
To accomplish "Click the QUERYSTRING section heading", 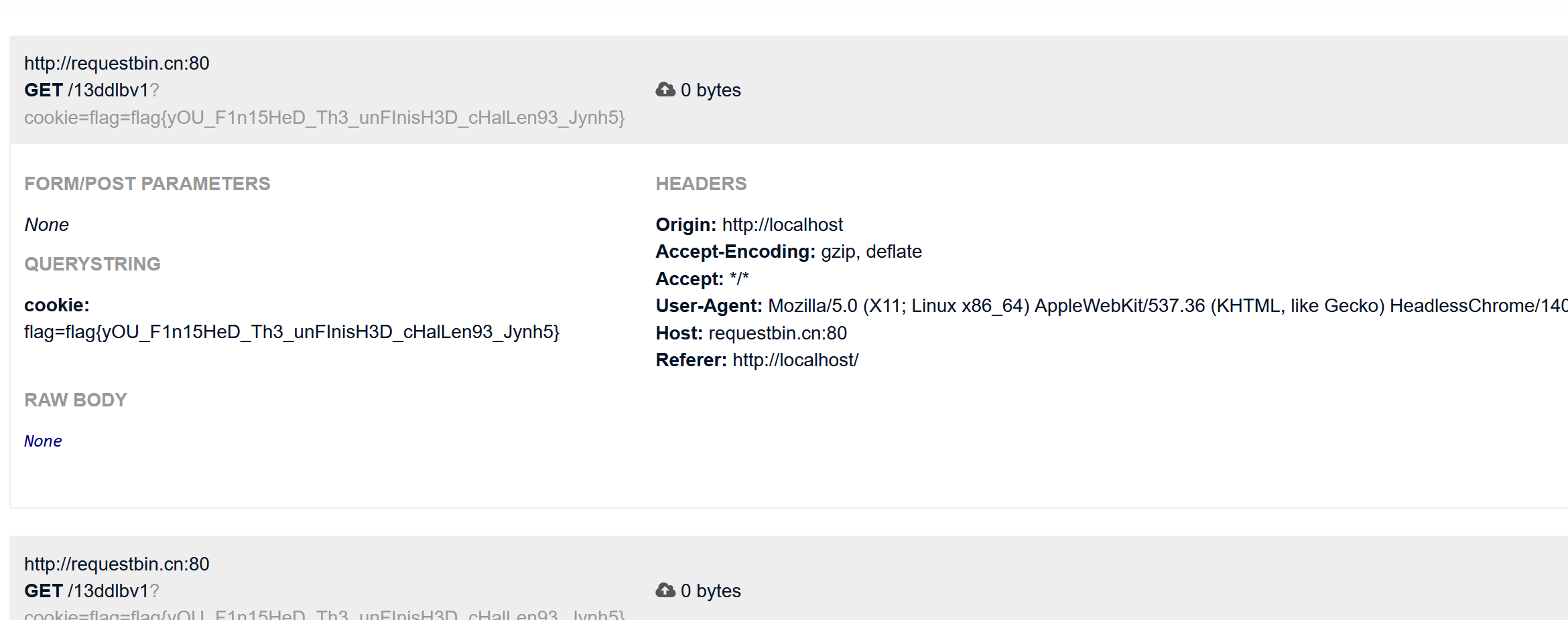I will pyautogui.click(x=92, y=264).
